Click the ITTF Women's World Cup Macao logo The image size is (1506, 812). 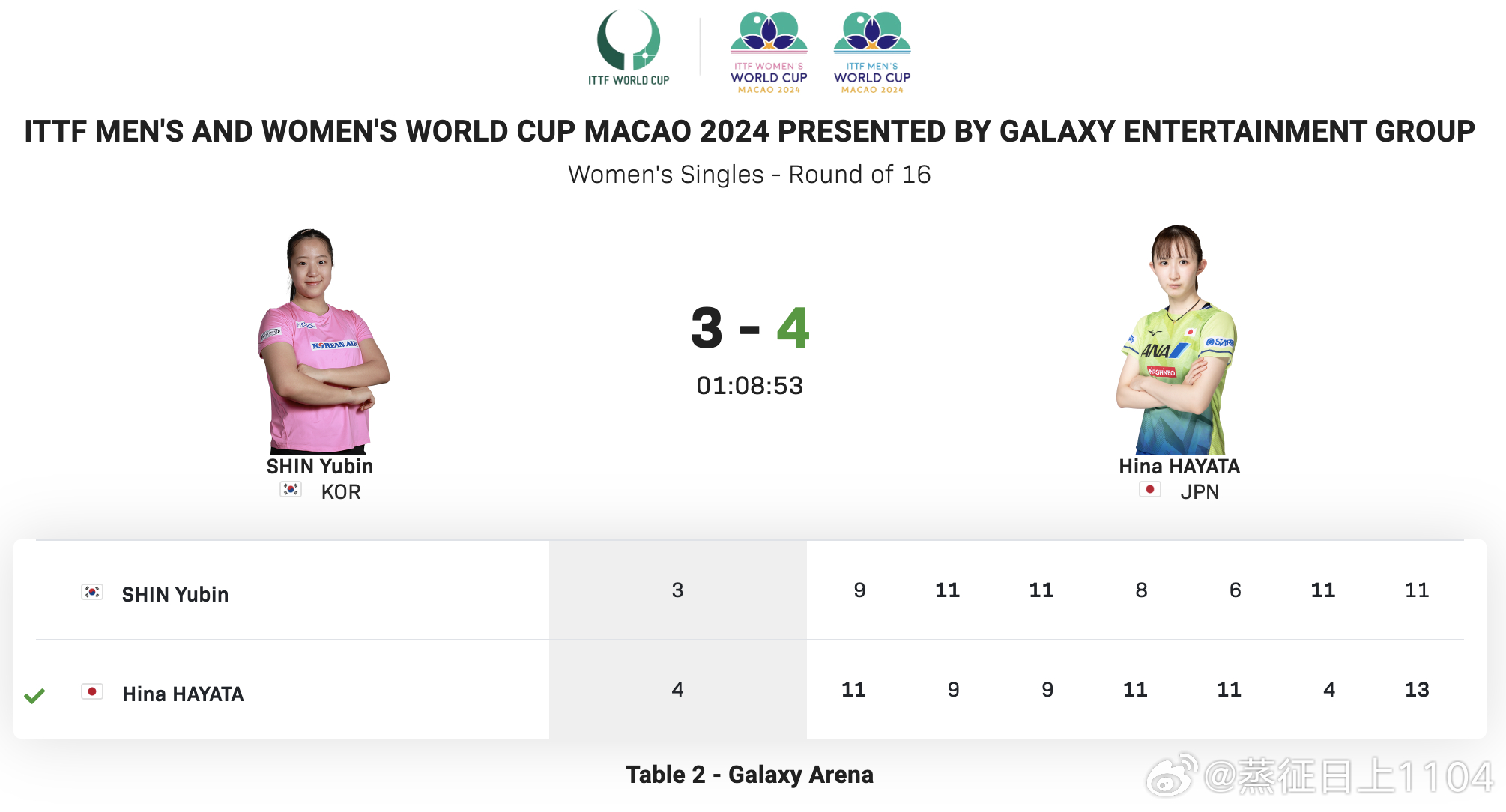[x=769, y=52]
